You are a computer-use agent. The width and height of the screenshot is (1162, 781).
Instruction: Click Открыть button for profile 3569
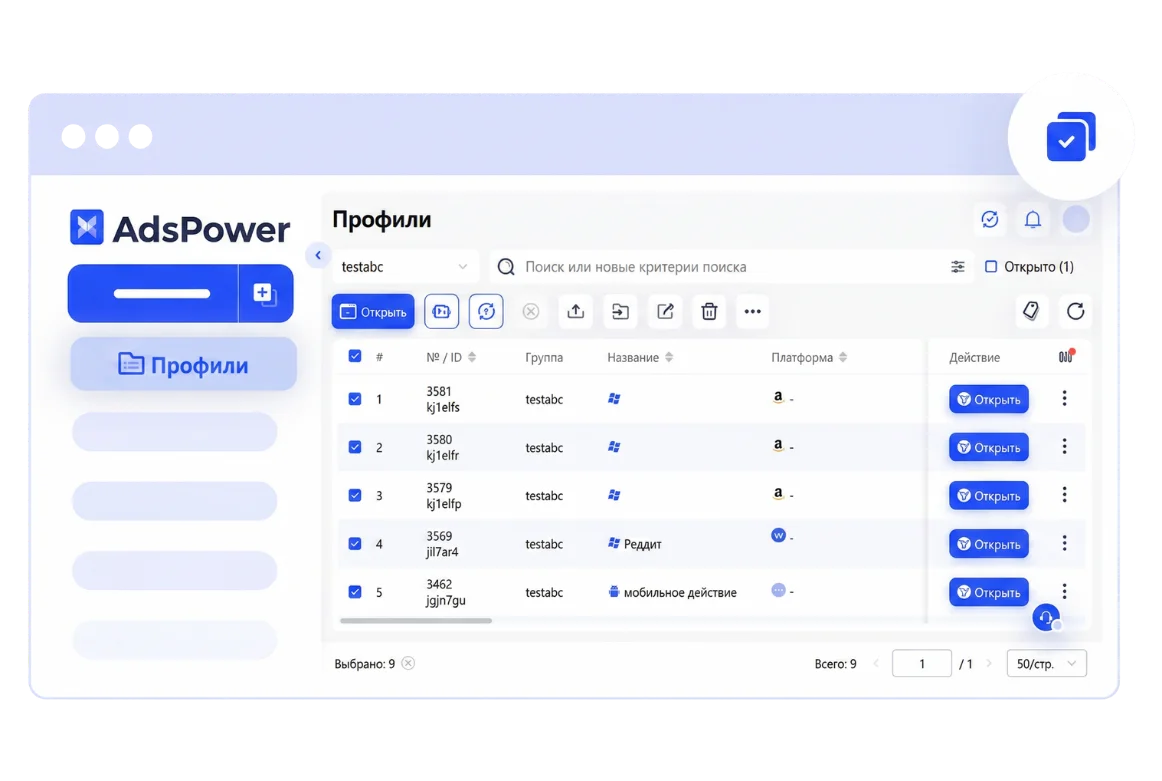point(988,544)
